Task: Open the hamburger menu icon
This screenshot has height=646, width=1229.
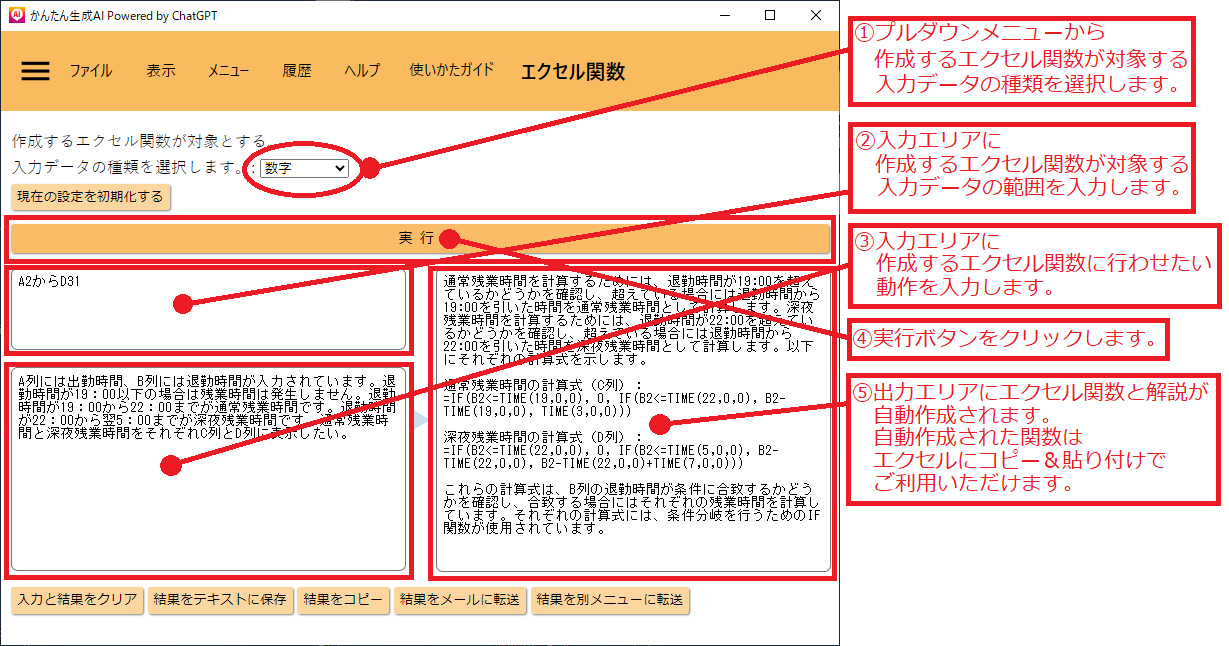Action: pyautogui.click(x=35, y=71)
